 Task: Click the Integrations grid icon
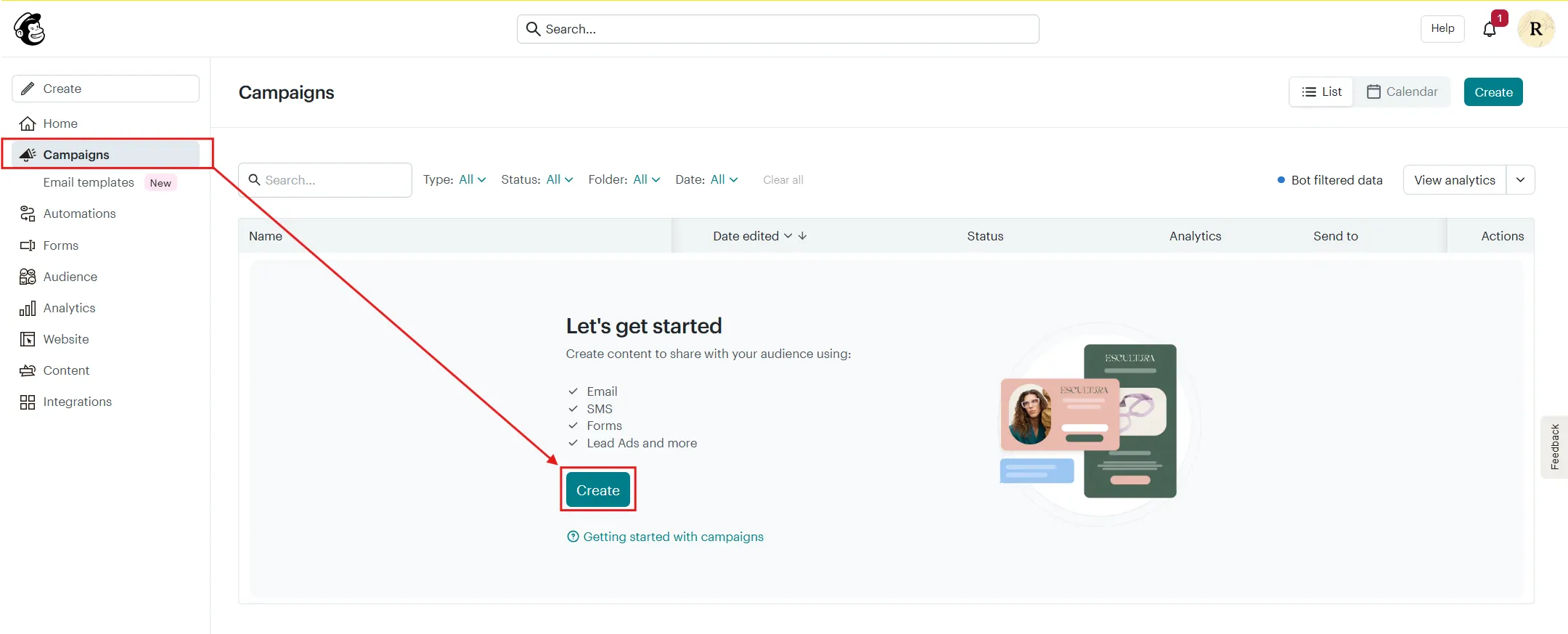click(28, 402)
